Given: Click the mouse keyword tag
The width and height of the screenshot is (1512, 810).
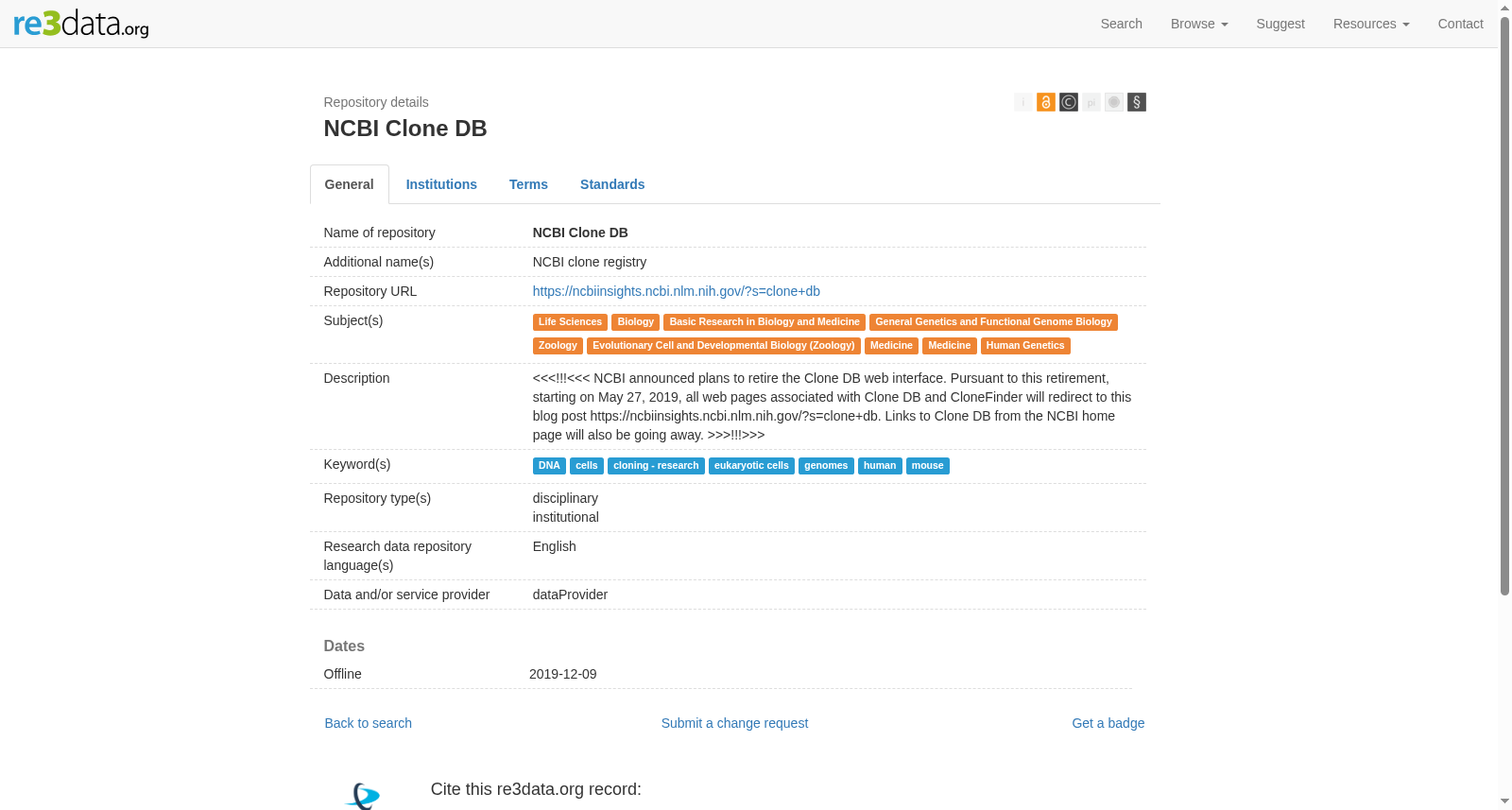Looking at the screenshot, I should (x=928, y=466).
